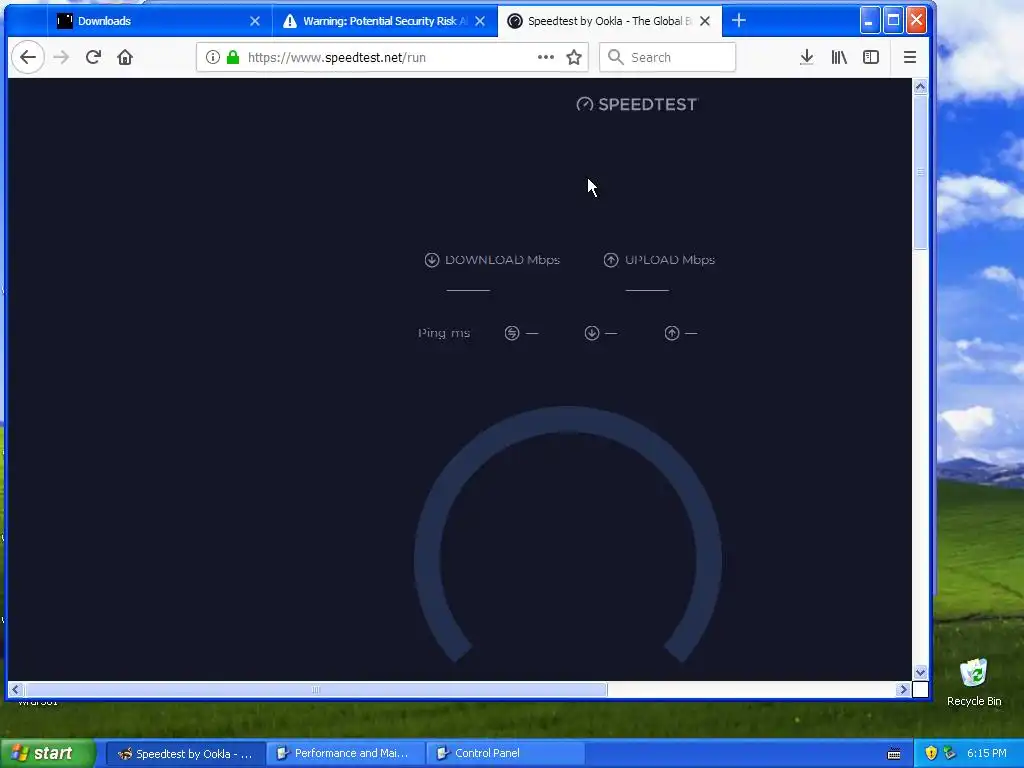Screen dimensions: 1024x768
Task: Close the Downloads tab
Action: [255, 21]
